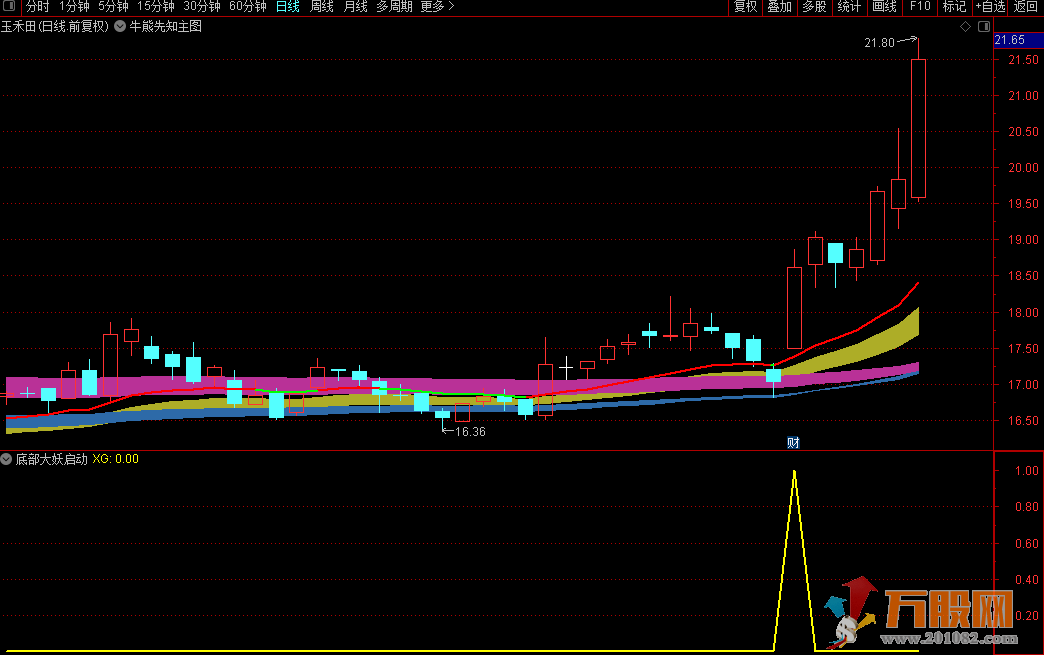This screenshot has width=1044, height=655.
Task: Switch to 月线 monthly chart
Action: click(356, 7)
